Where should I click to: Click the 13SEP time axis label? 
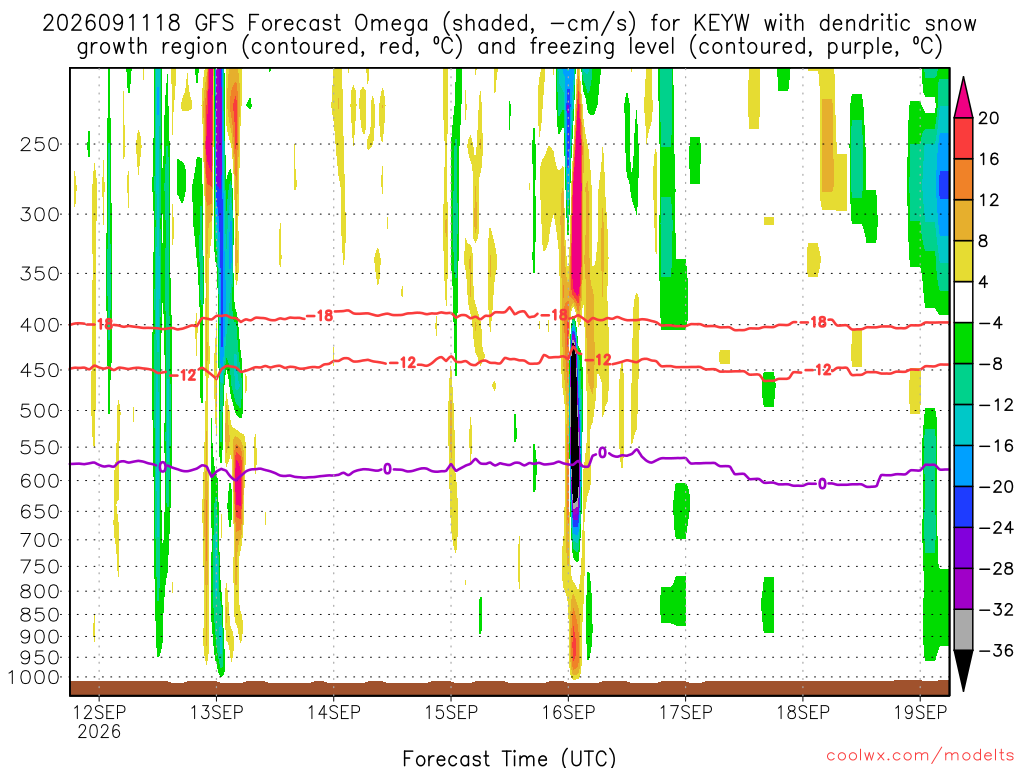click(217, 712)
